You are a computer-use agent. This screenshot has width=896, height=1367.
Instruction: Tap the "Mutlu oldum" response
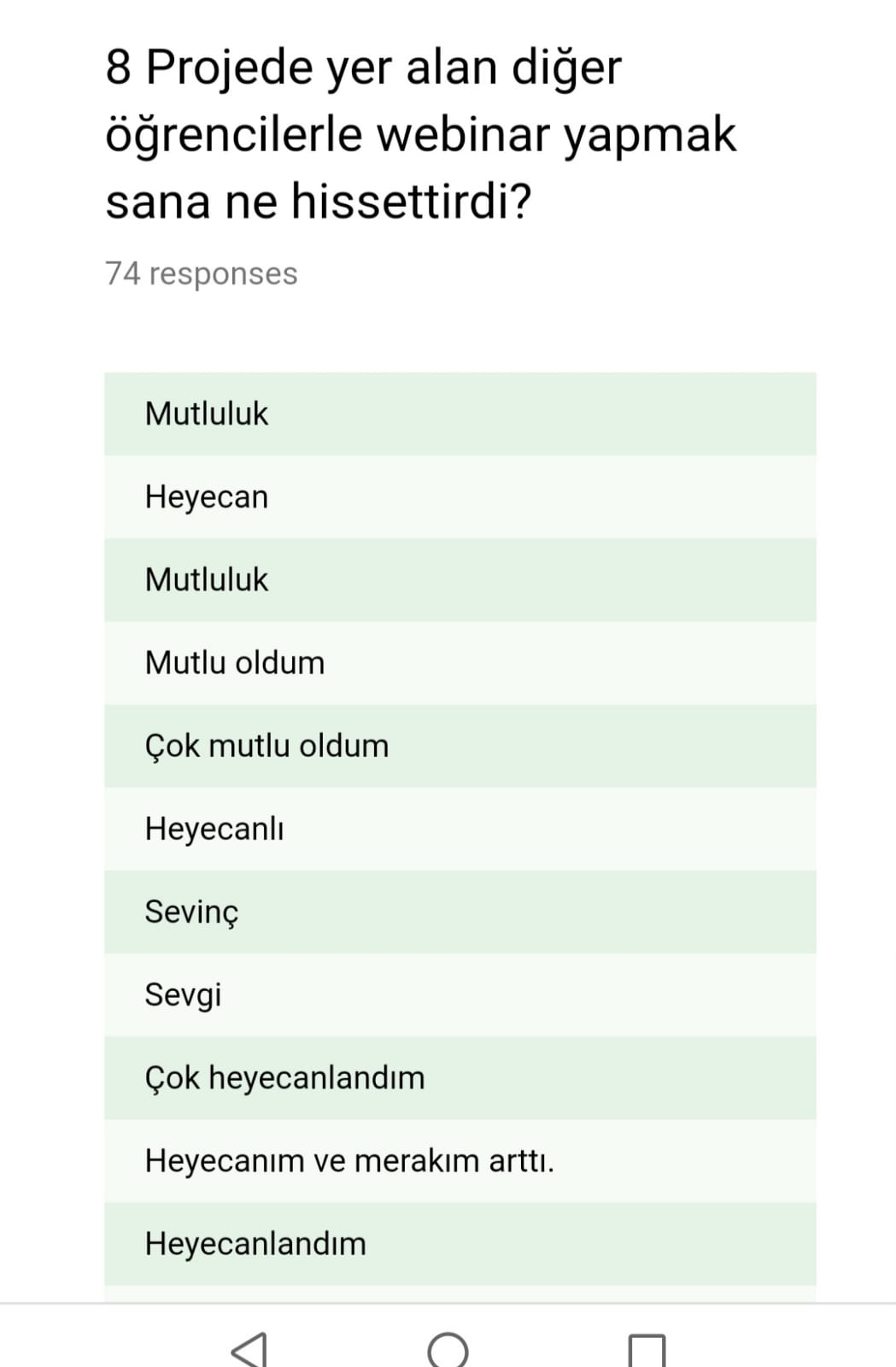click(460, 663)
